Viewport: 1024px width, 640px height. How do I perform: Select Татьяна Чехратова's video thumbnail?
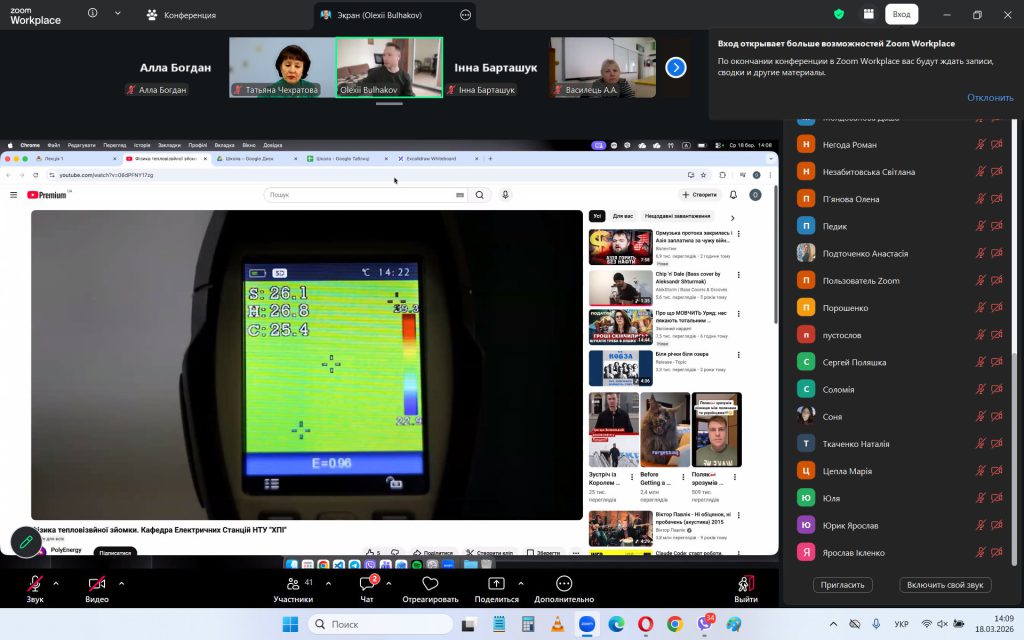pos(282,67)
